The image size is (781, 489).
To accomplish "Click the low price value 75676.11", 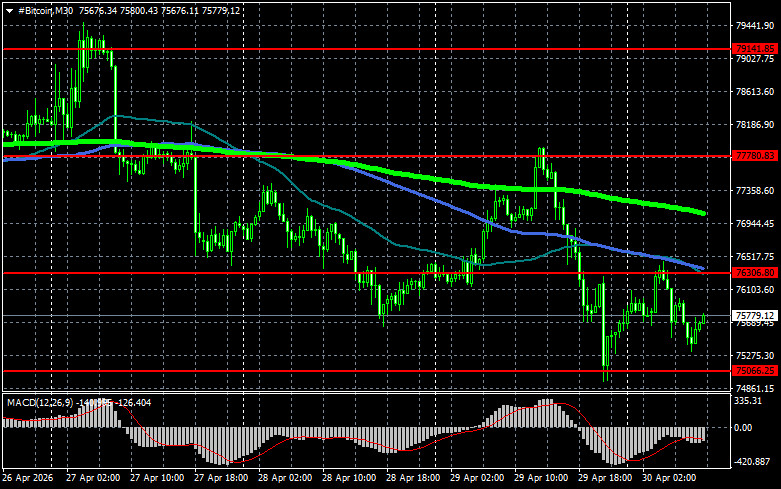I will click(180, 10).
